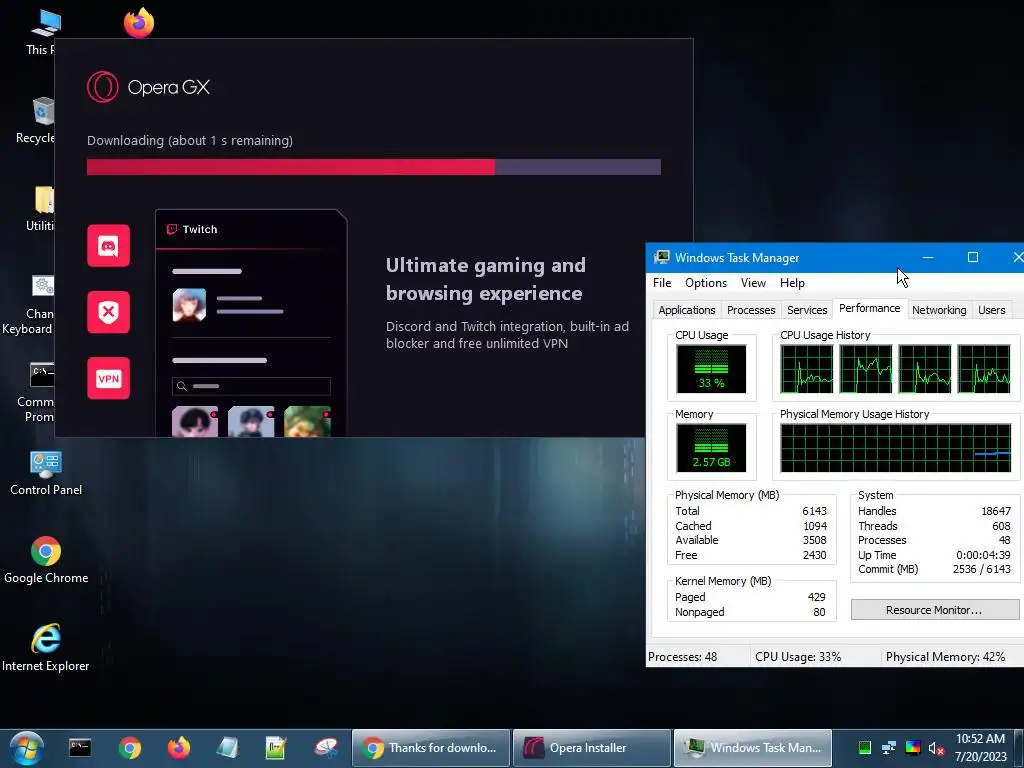The height and width of the screenshot is (768, 1024).
Task: Open the Recycle Bin desktop icon
Action: click(36, 121)
